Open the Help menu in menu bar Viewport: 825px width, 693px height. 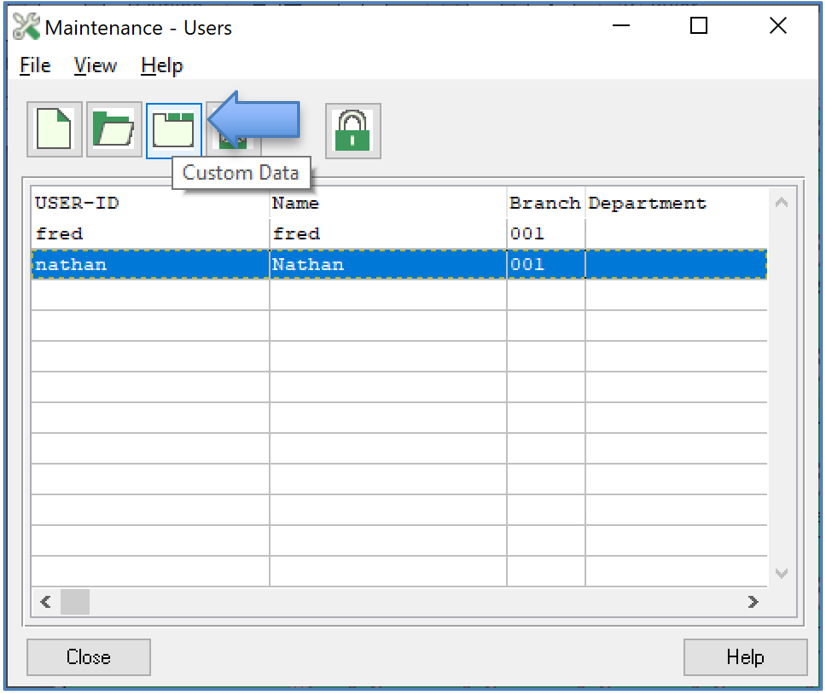click(x=161, y=66)
